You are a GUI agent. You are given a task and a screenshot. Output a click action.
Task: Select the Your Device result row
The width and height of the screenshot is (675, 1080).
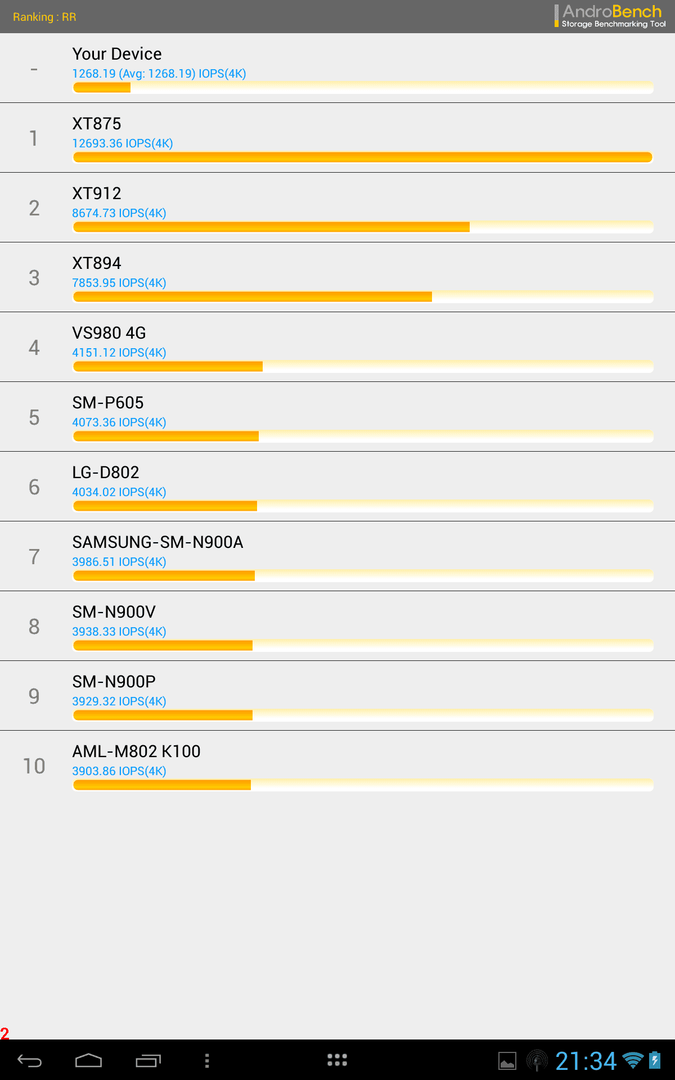(x=338, y=68)
